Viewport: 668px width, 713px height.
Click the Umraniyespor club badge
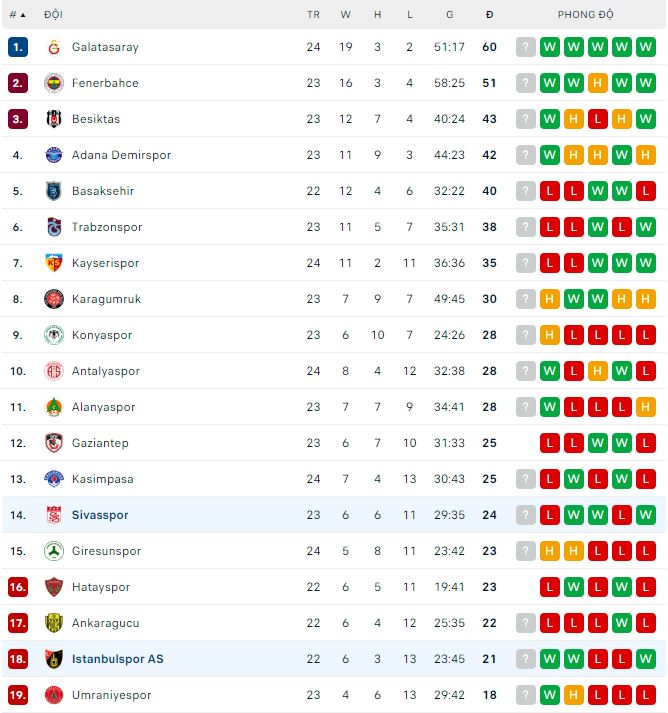[x=54, y=695]
